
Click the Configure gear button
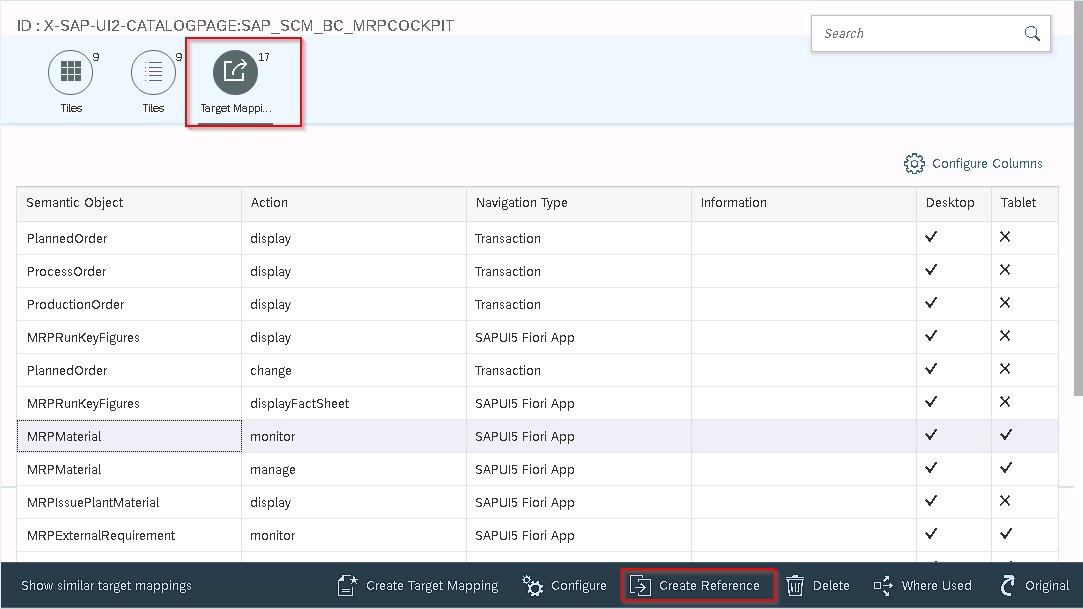click(565, 586)
